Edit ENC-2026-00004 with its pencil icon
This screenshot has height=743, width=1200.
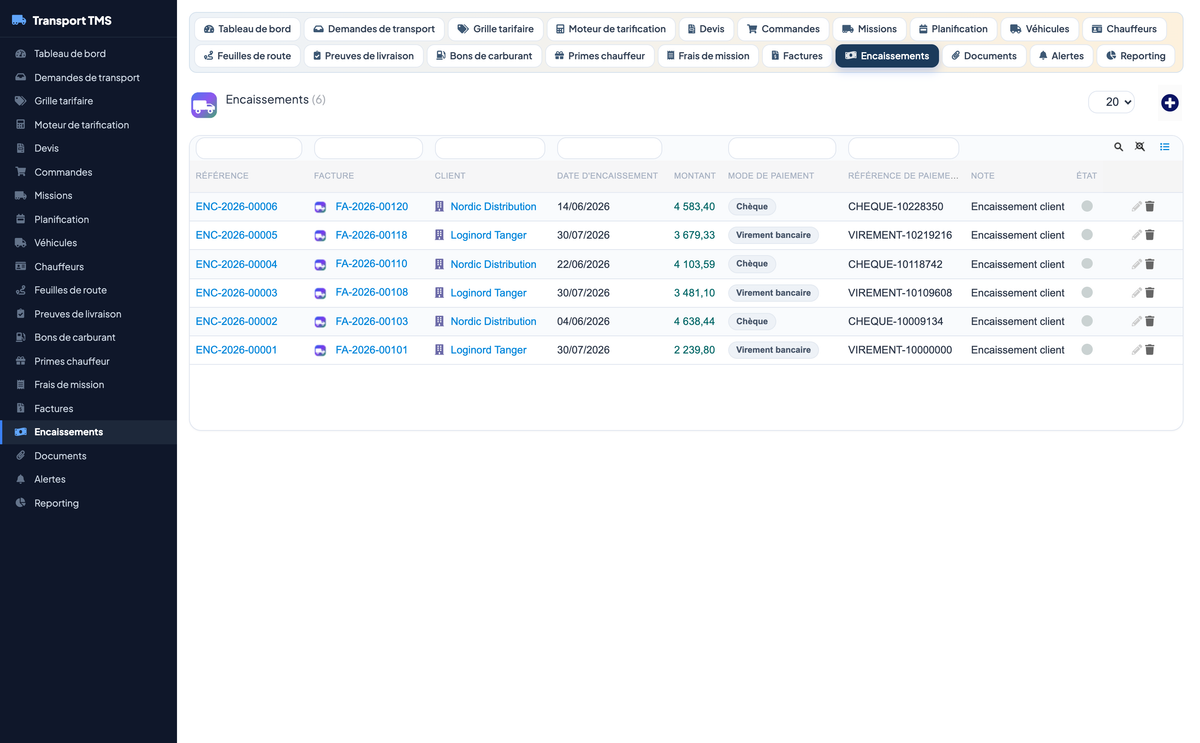coord(1136,264)
